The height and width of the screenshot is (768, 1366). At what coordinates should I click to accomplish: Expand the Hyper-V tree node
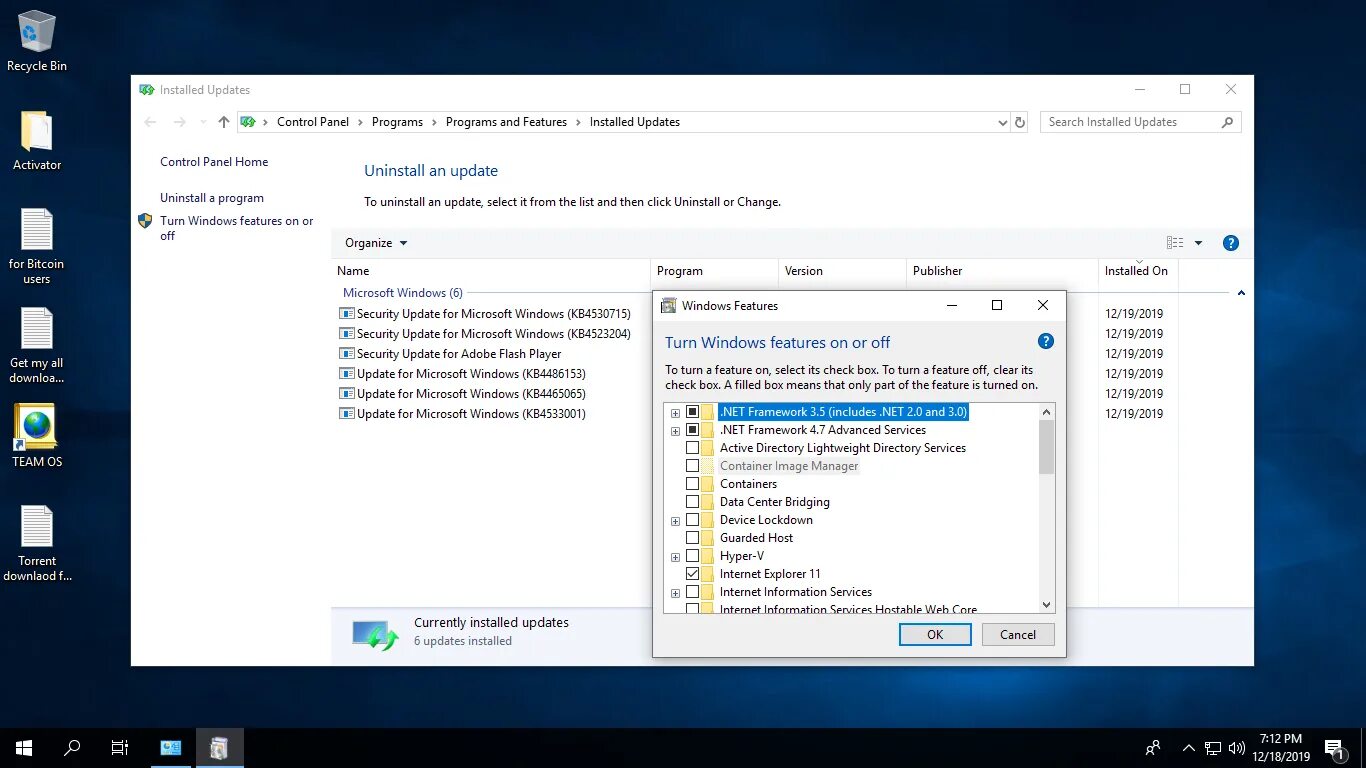(x=675, y=557)
